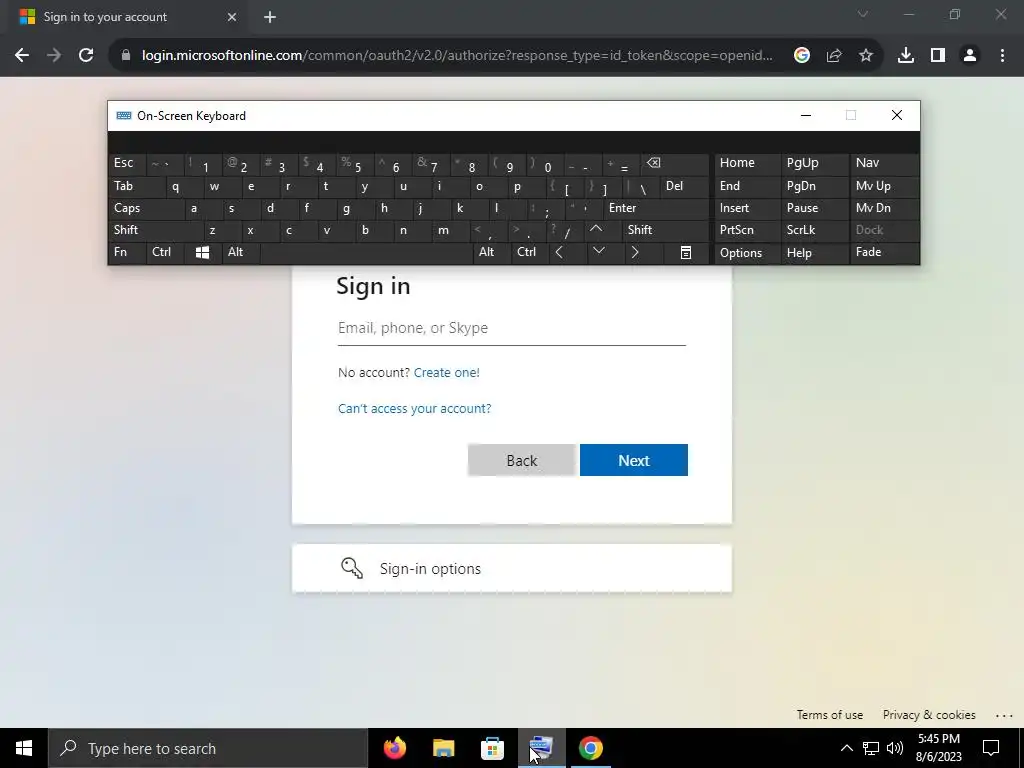
Task: Open 'Can't access your account?' link
Action: [x=415, y=408]
